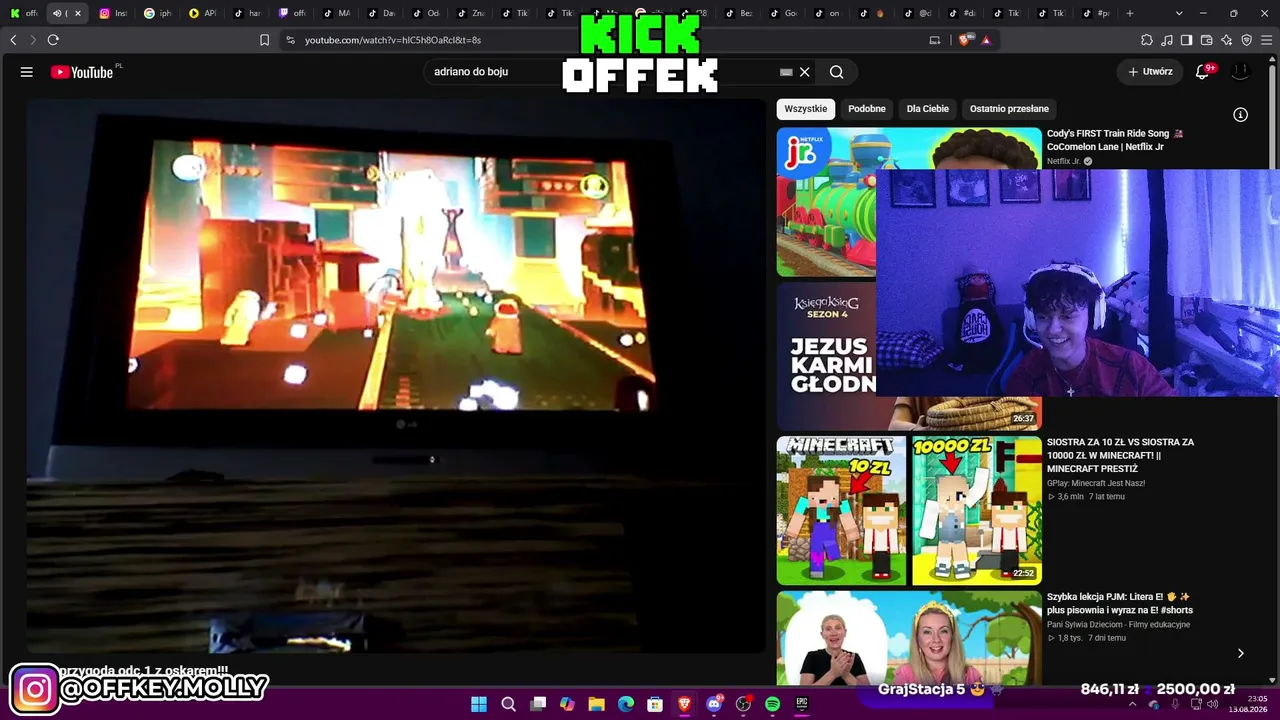Open the Brave main menu
The image size is (1280, 720).
tap(1266, 40)
